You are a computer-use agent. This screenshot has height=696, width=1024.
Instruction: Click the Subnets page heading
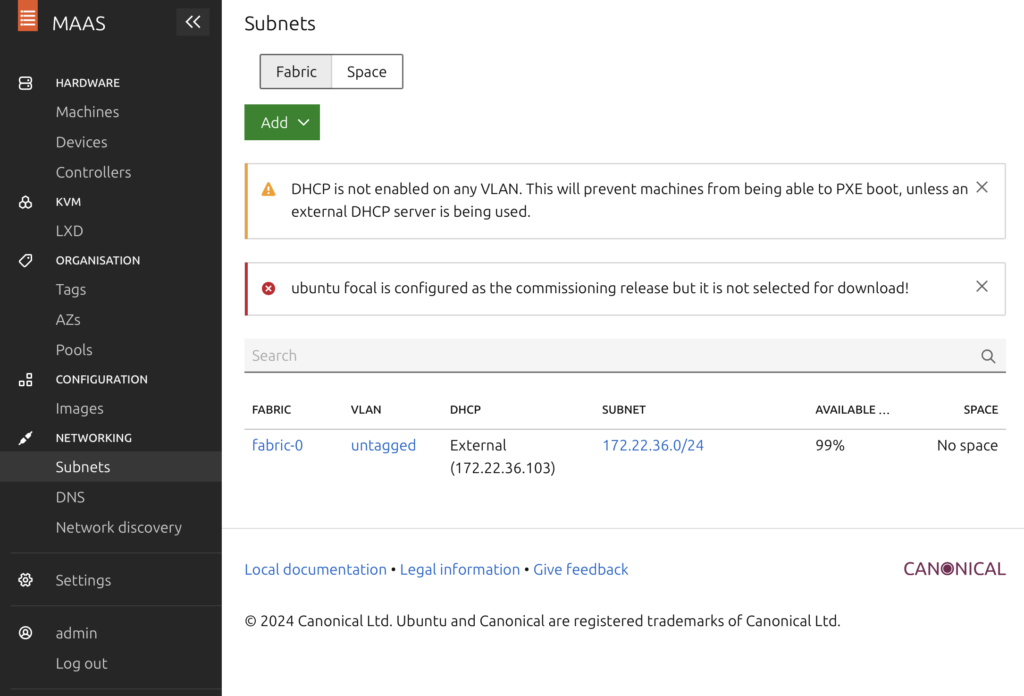tap(280, 24)
